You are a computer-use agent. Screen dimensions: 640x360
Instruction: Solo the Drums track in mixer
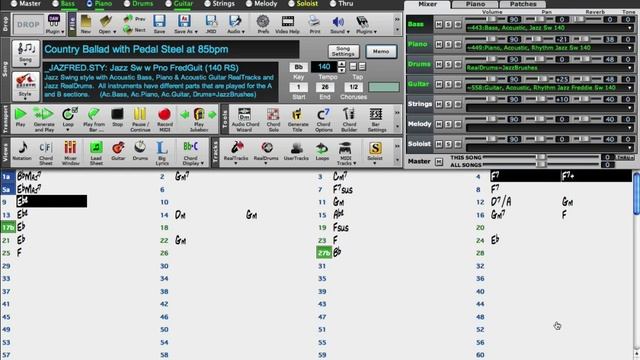(448, 64)
